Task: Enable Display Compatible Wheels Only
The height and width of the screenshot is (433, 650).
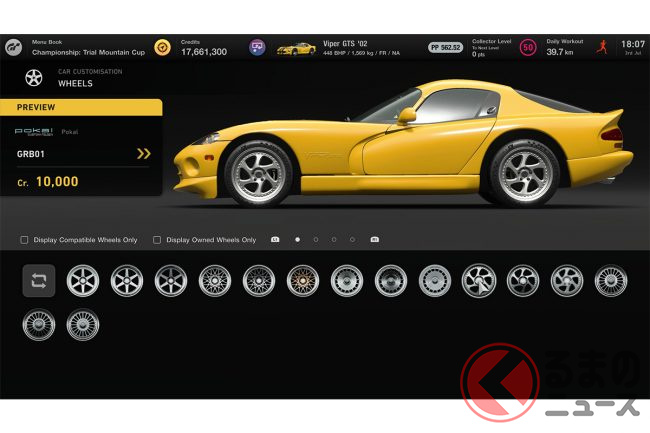Action: pos(25,240)
